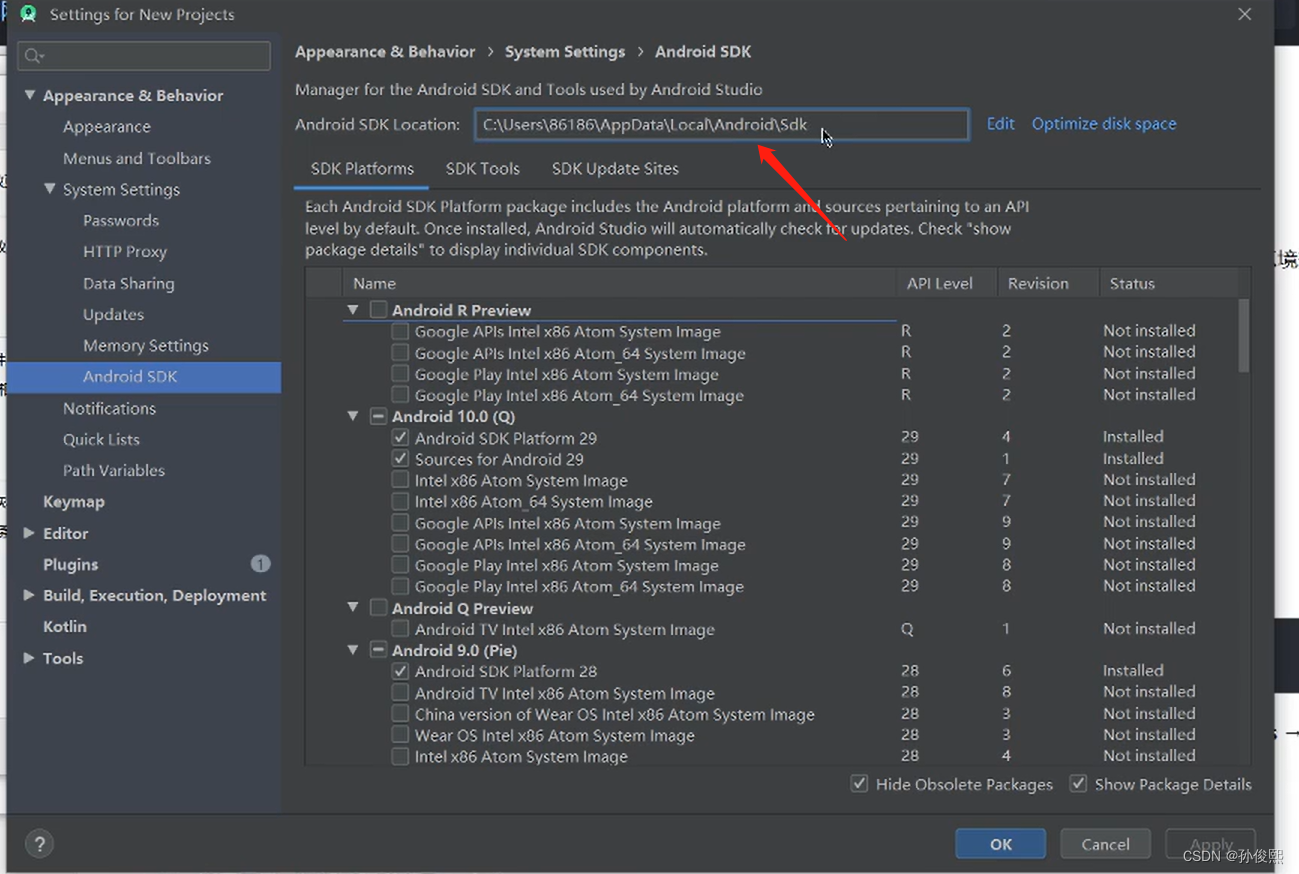Screen dimensions: 1299x874
Task: Select the Installed status of Sources for Android 29
Action: coord(1133,459)
